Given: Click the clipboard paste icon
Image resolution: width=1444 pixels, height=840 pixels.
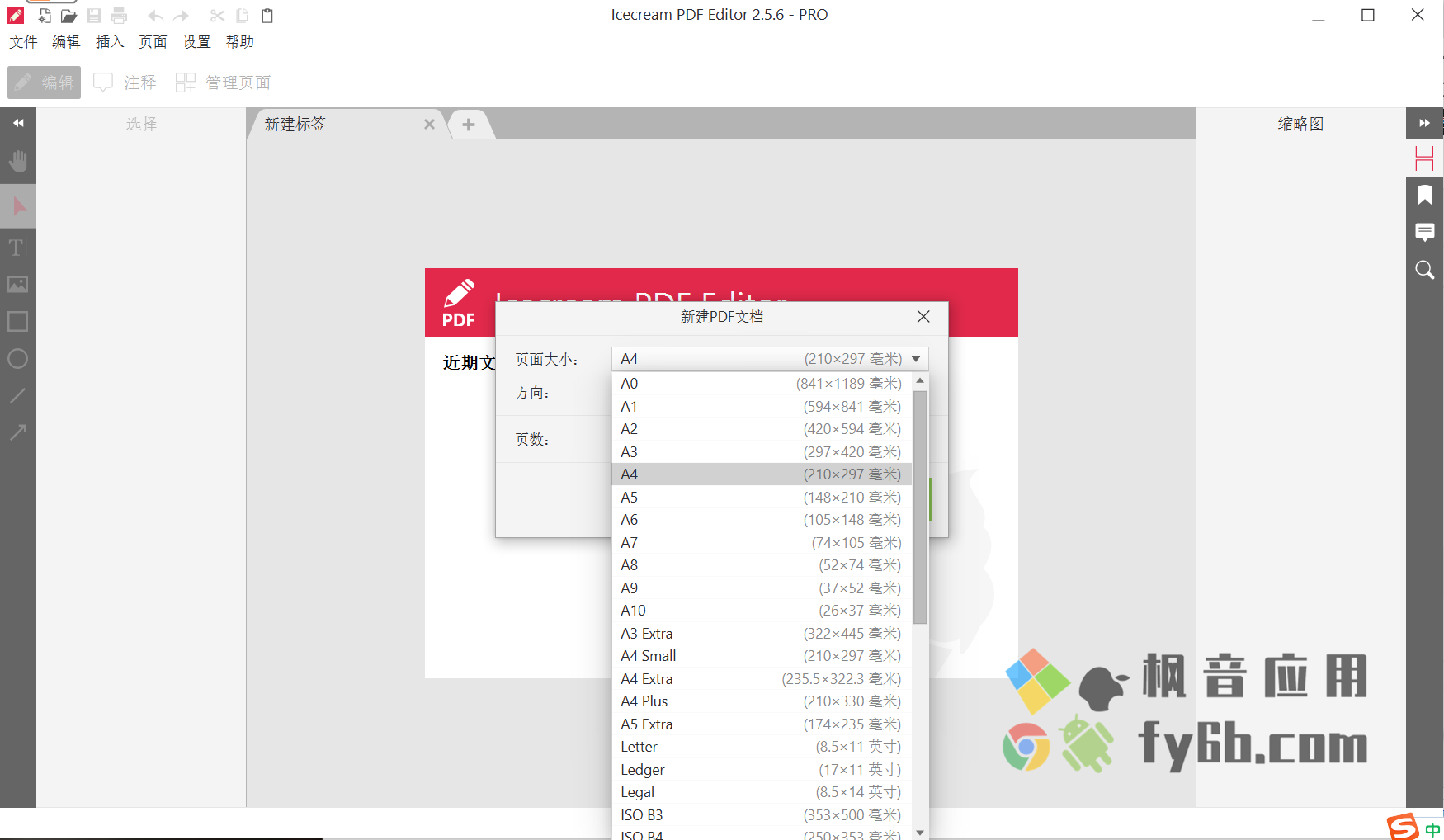Looking at the screenshot, I should click(x=267, y=16).
